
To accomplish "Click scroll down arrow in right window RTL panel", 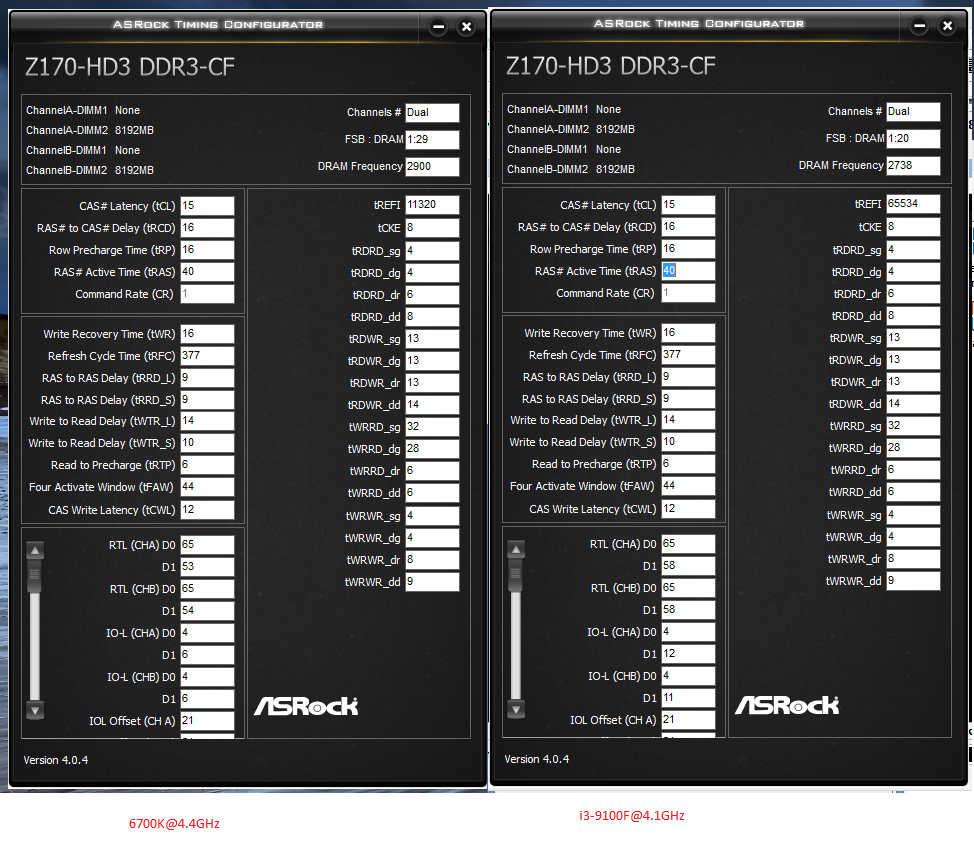I will pos(516,709).
